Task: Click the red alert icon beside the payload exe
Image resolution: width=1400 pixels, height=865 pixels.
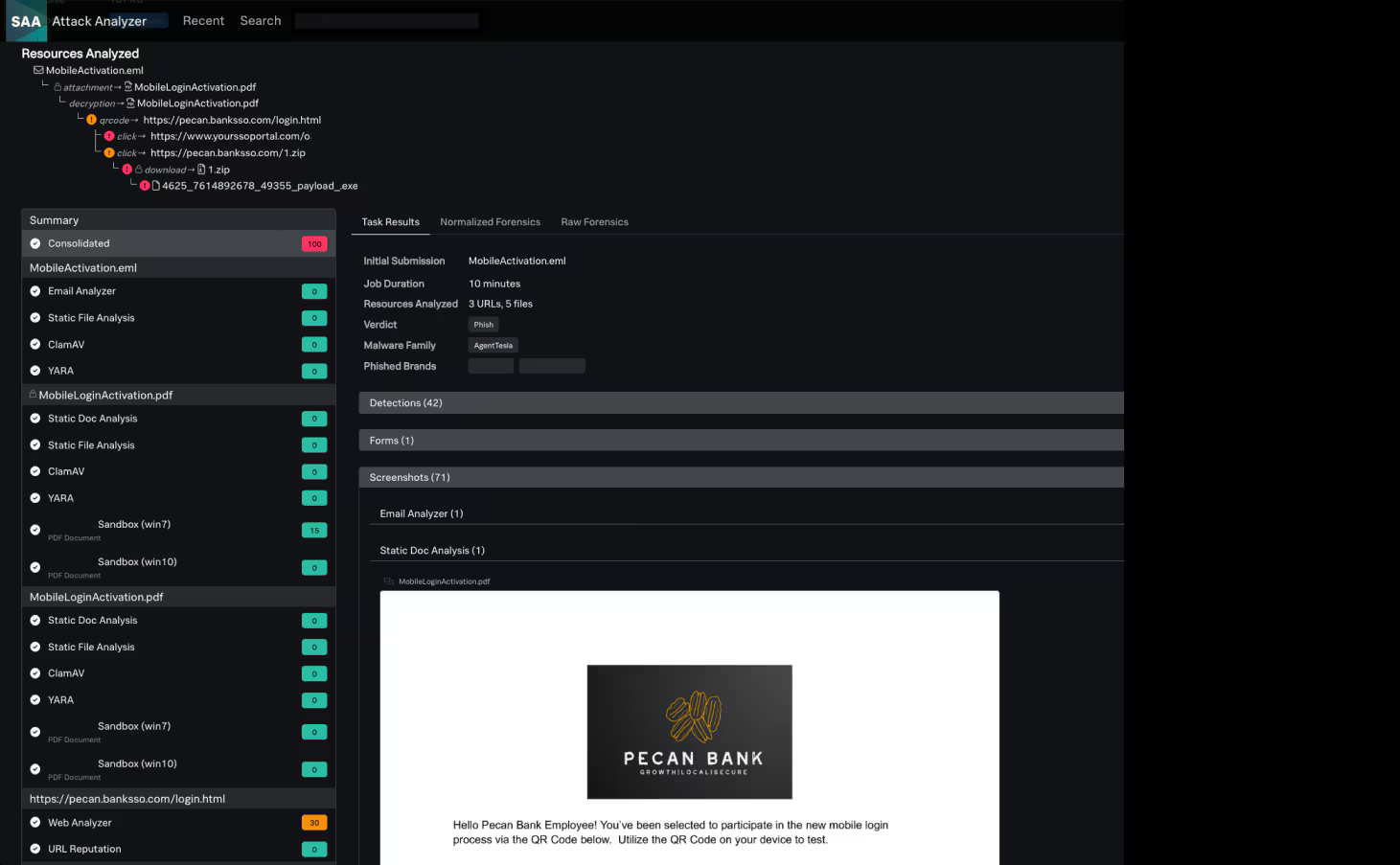Action: [x=146, y=185]
